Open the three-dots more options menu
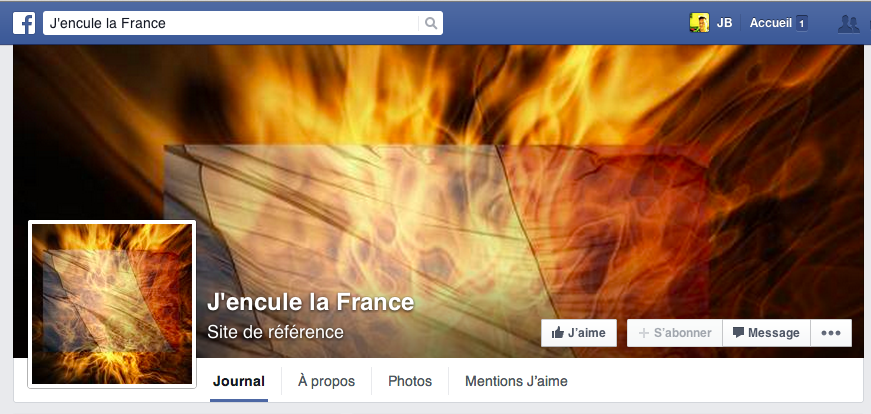This screenshot has width=871, height=414. tap(831, 333)
